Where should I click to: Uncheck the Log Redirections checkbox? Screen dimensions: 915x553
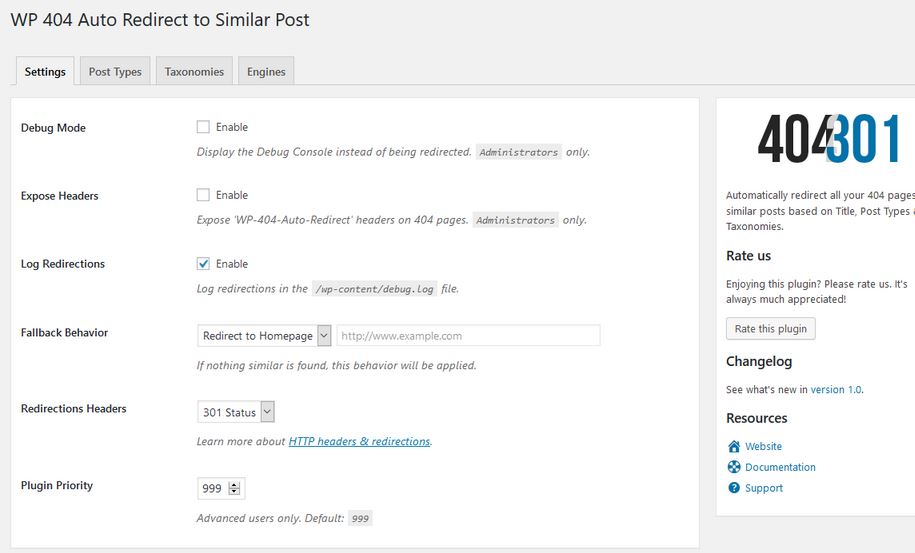pyautogui.click(x=203, y=264)
